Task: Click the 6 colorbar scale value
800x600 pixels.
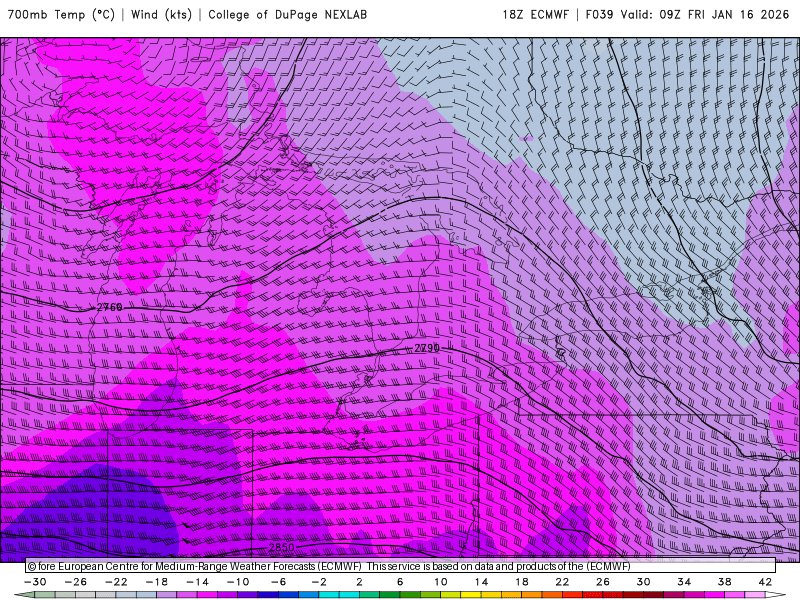Action: [400, 582]
